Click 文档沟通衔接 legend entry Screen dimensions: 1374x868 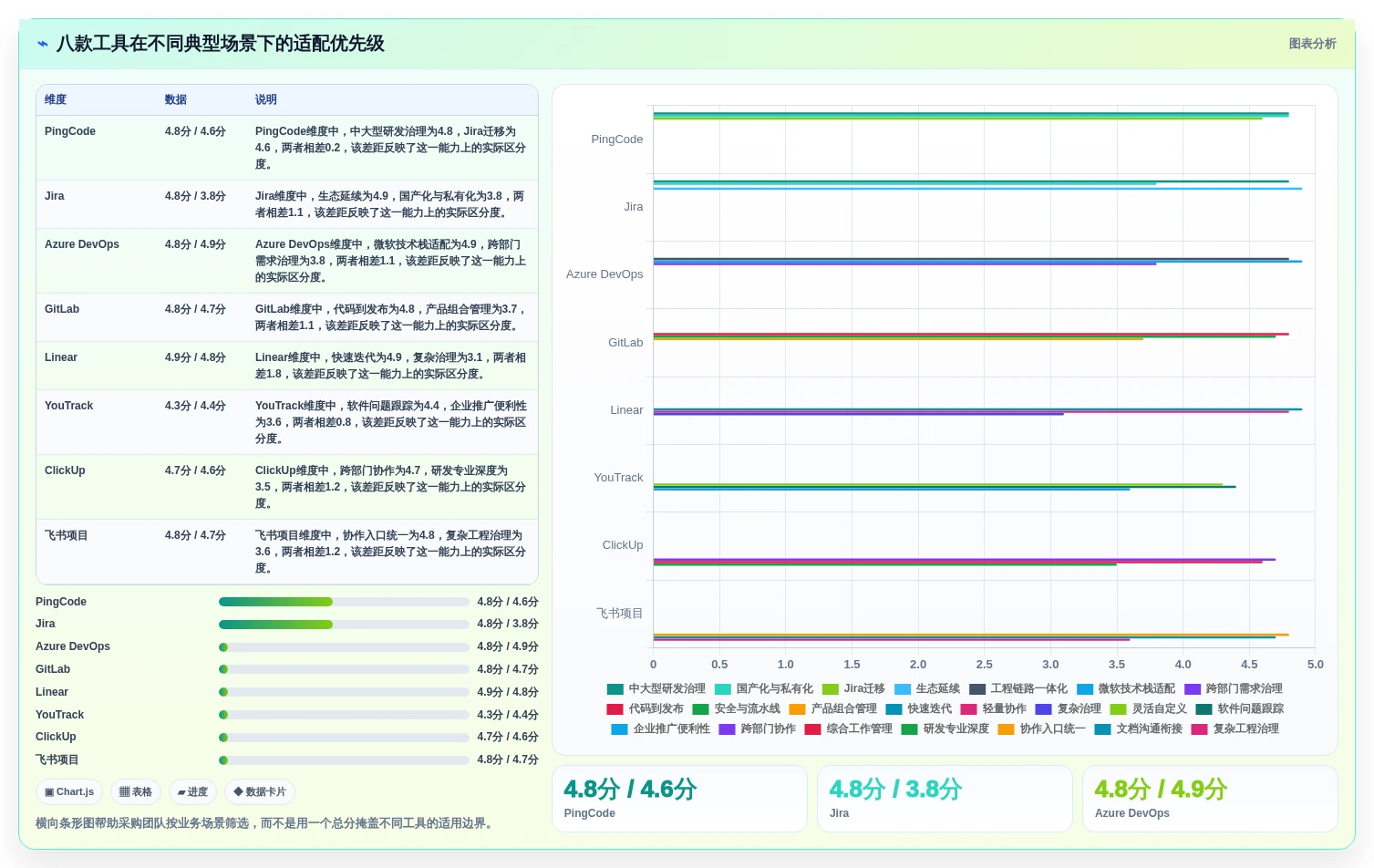coord(1139,729)
